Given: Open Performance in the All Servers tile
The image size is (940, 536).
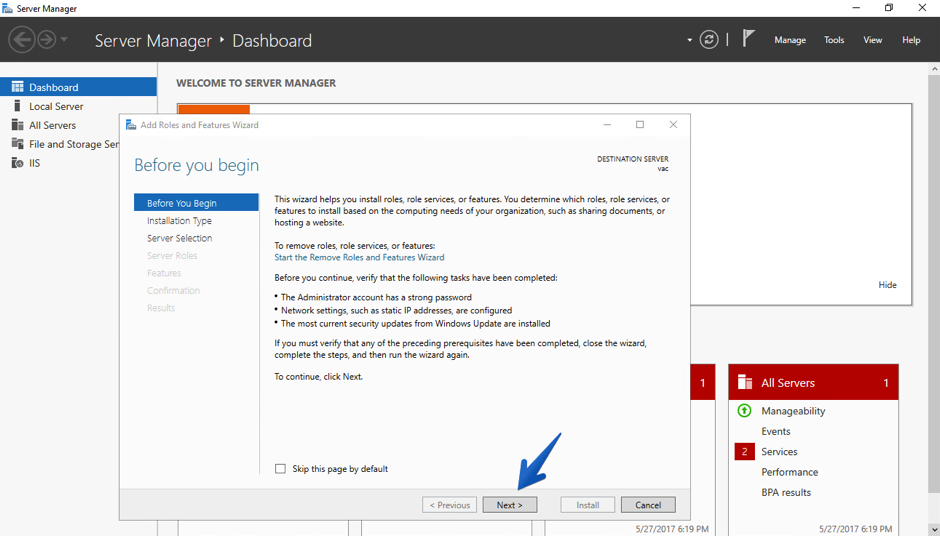Looking at the screenshot, I should [x=790, y=472].
